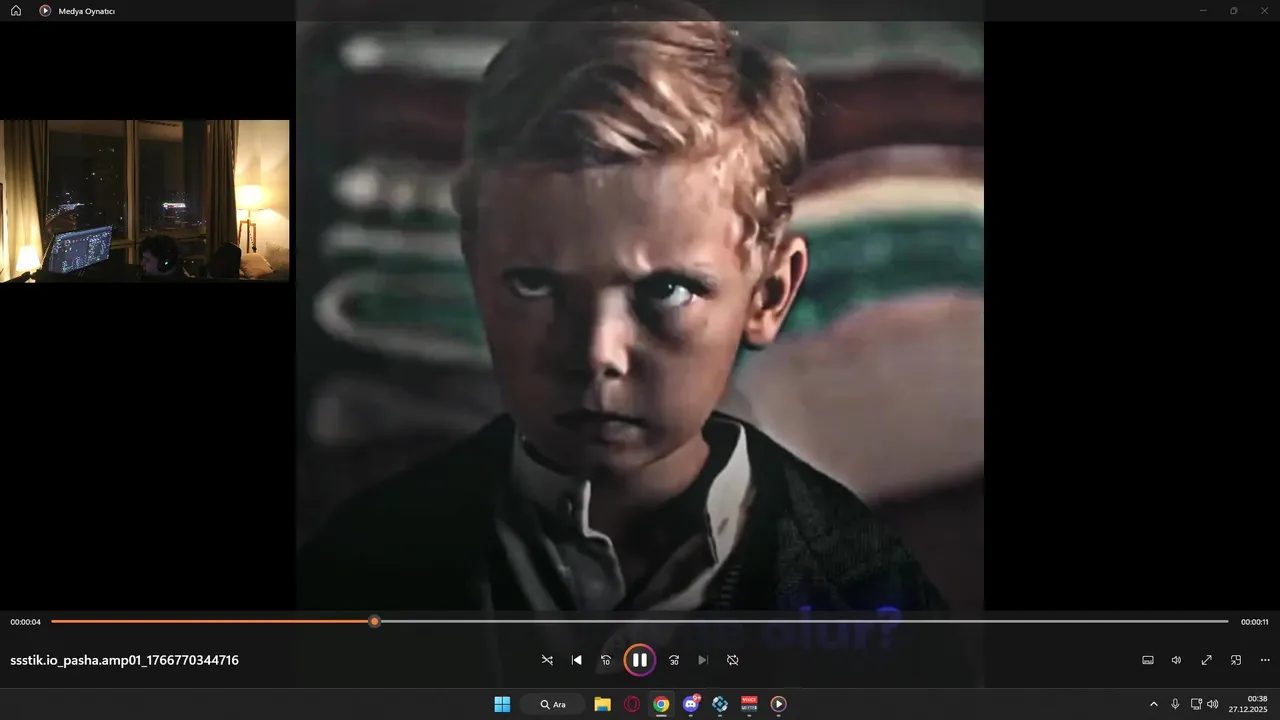Image resolution: width=1280 pixels, height=720 pixels.
Task: Open Discord from taskbar
Action: [x=690, y=704]
